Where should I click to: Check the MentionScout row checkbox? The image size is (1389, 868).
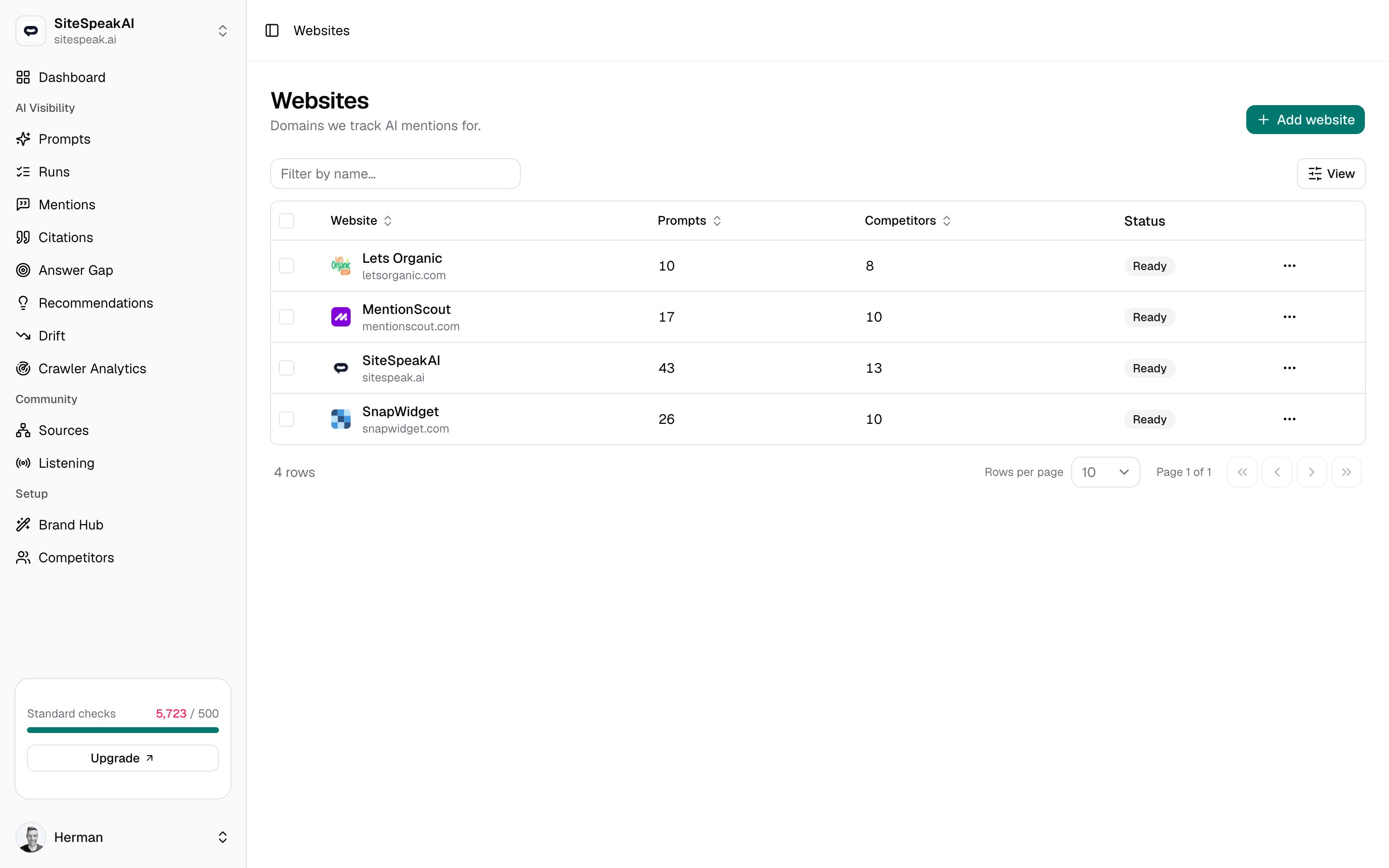(286, 317)
